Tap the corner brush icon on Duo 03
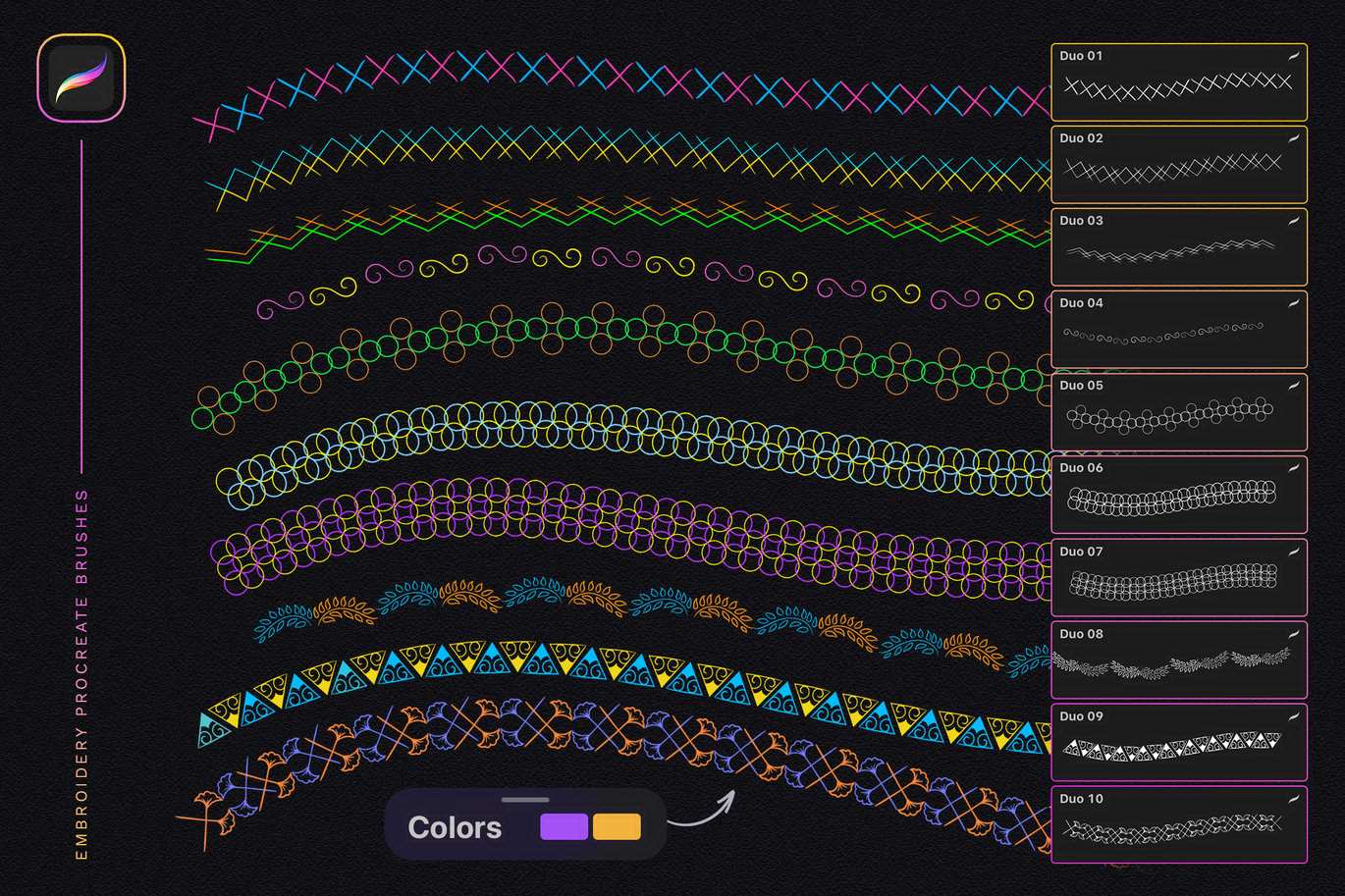Screen dimensions: 1345x896 tap(1293, 222)
